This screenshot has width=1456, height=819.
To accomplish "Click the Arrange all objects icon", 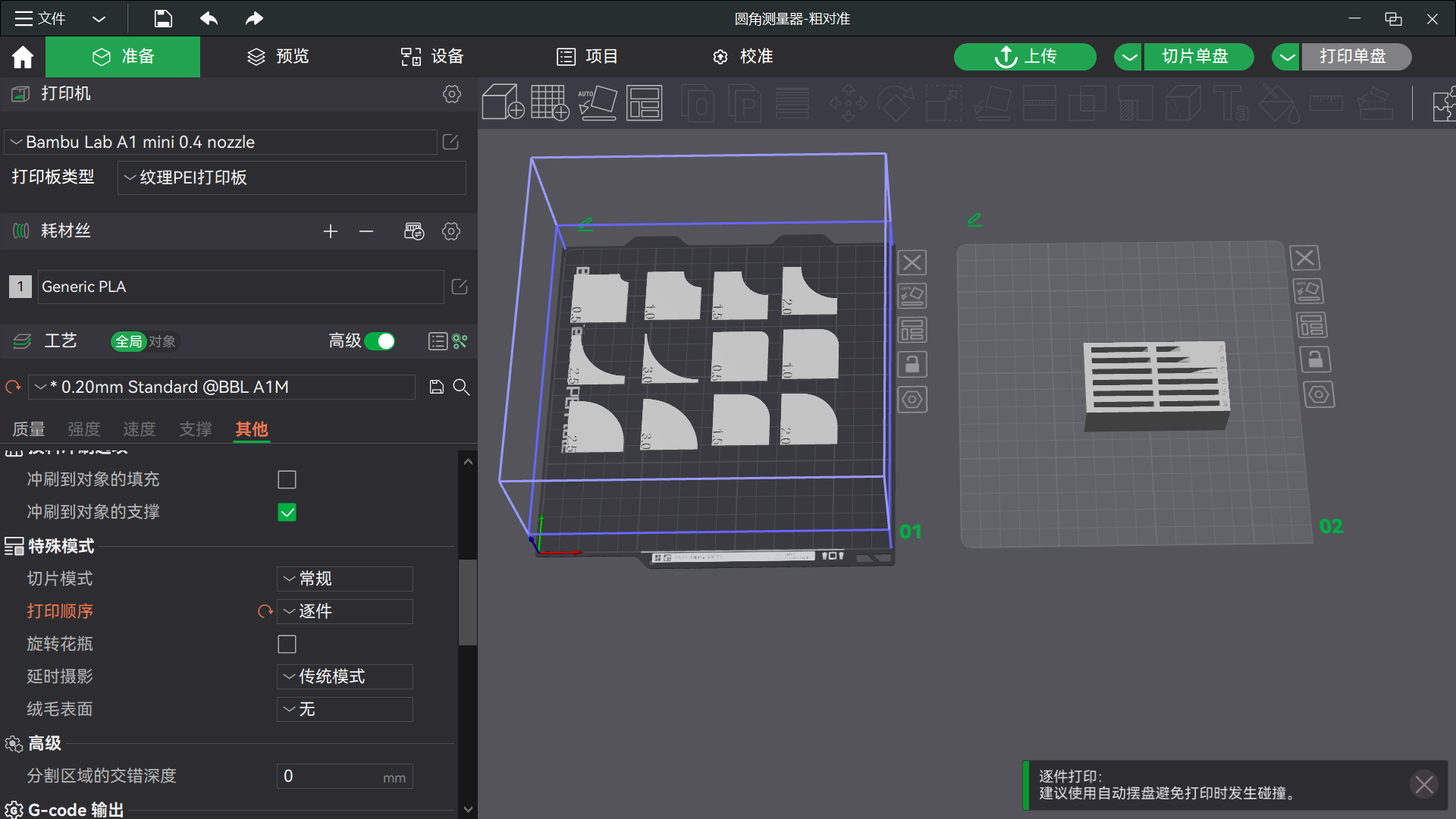I will [x=645, y=102].
